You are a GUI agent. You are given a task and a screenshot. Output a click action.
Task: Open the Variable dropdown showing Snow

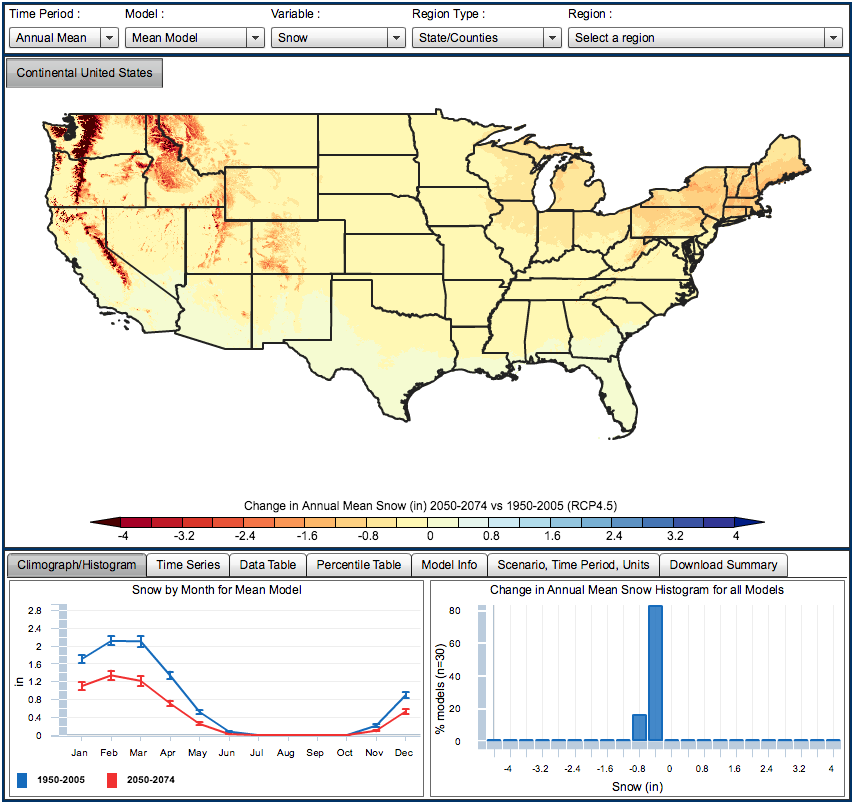(x=337, y=38)
